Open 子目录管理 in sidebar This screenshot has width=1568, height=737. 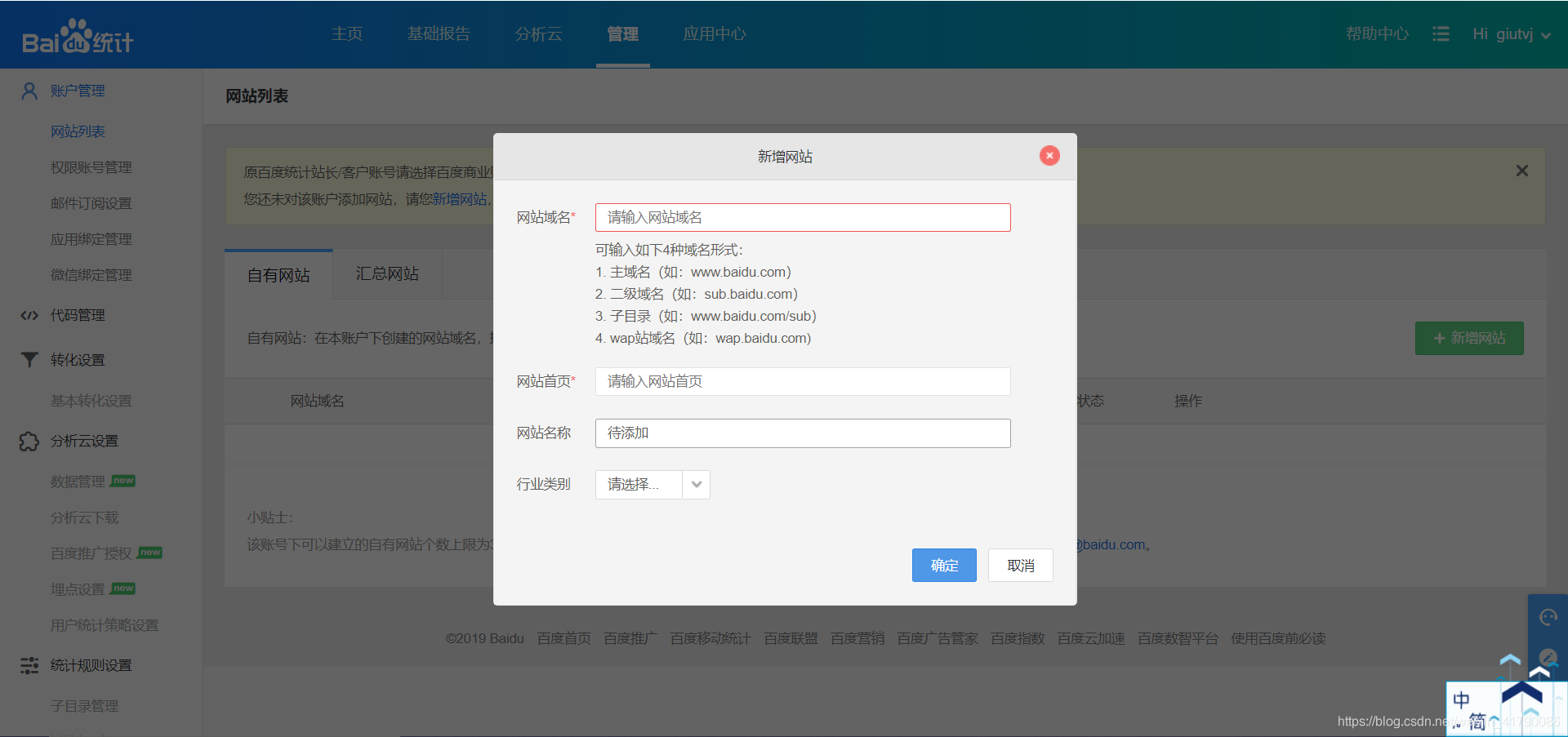pos(84,706)
